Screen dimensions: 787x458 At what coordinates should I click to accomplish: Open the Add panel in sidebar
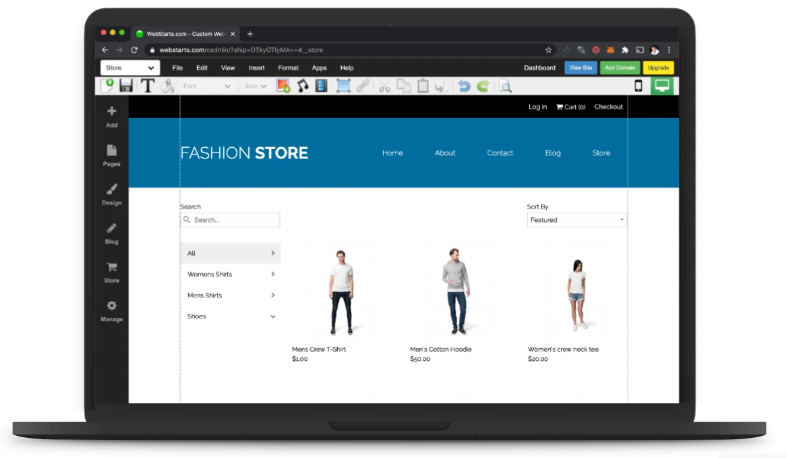(111, 117)
